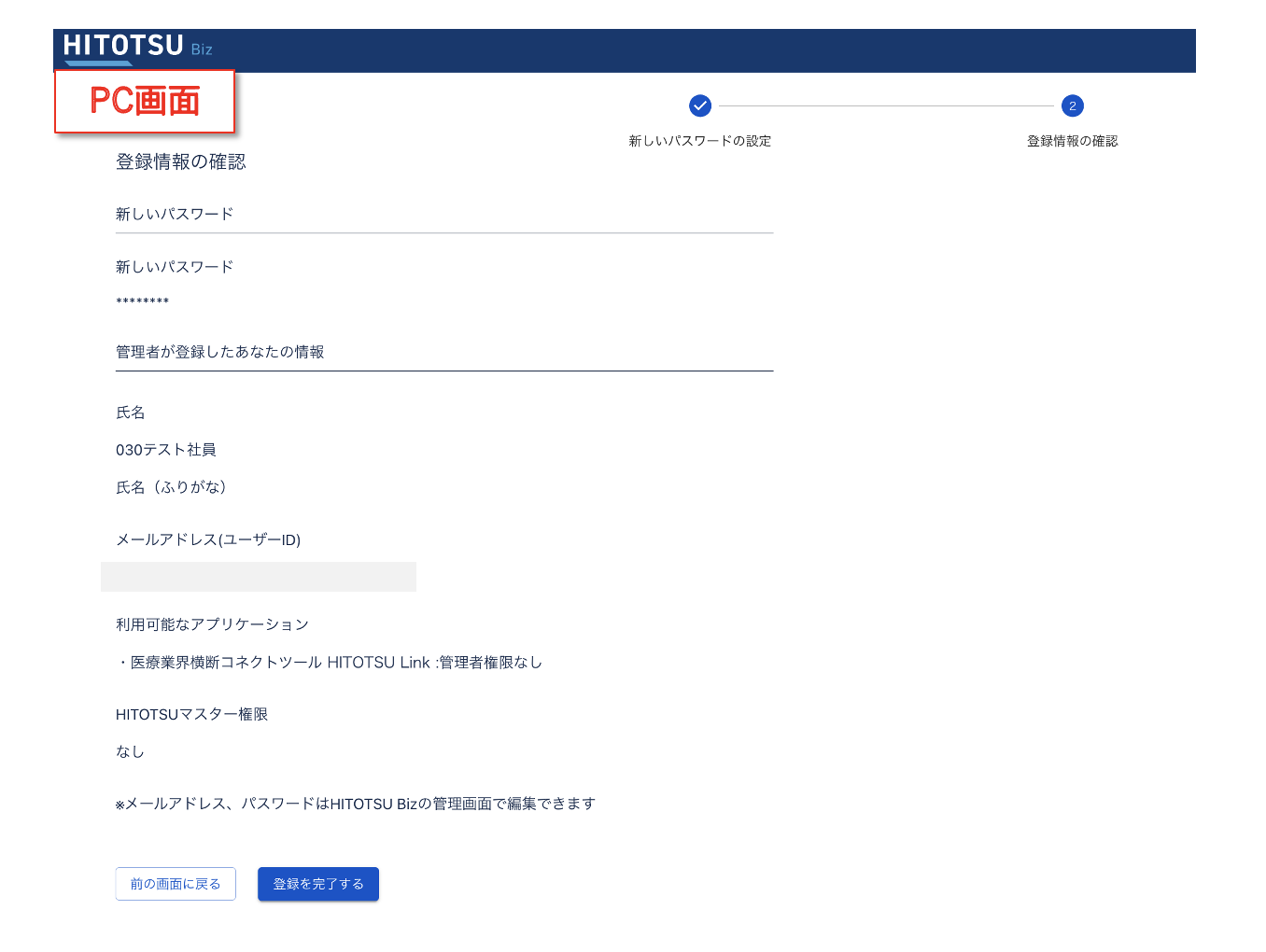Click the masked password asterisks
Screen dimensions: 1266x952
tap(142, 301)
